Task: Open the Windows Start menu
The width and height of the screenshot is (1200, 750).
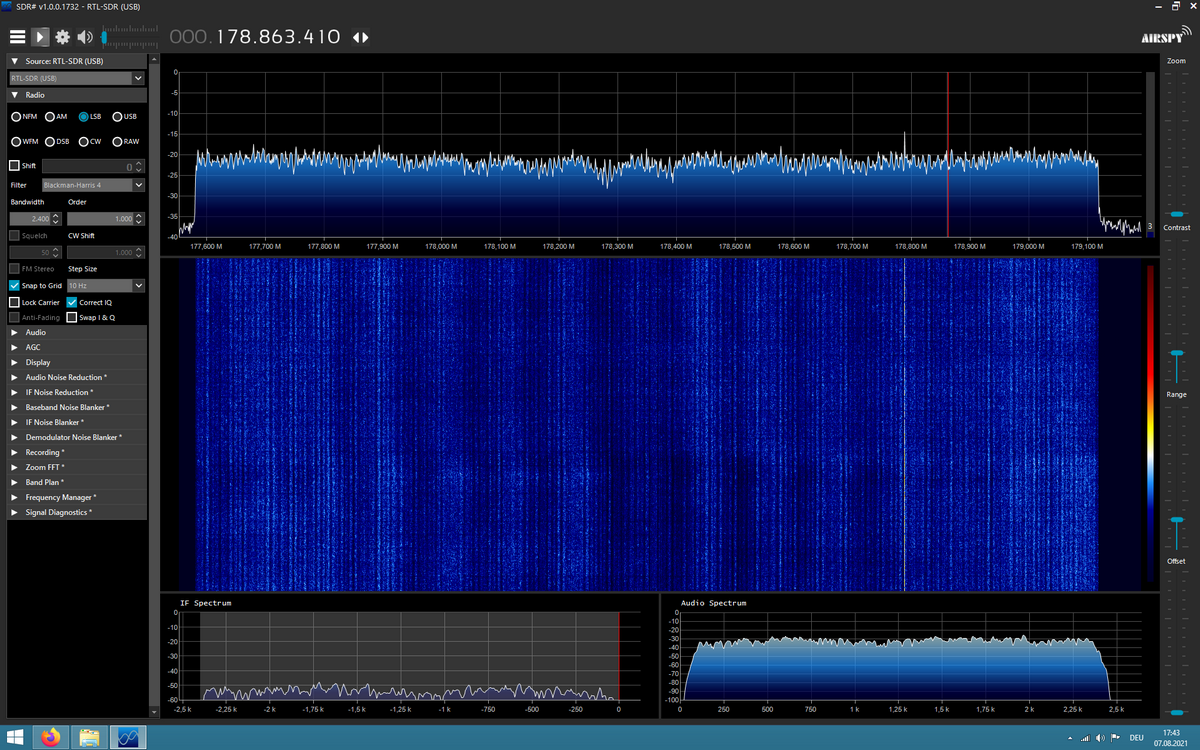Action: click(17, 737)
